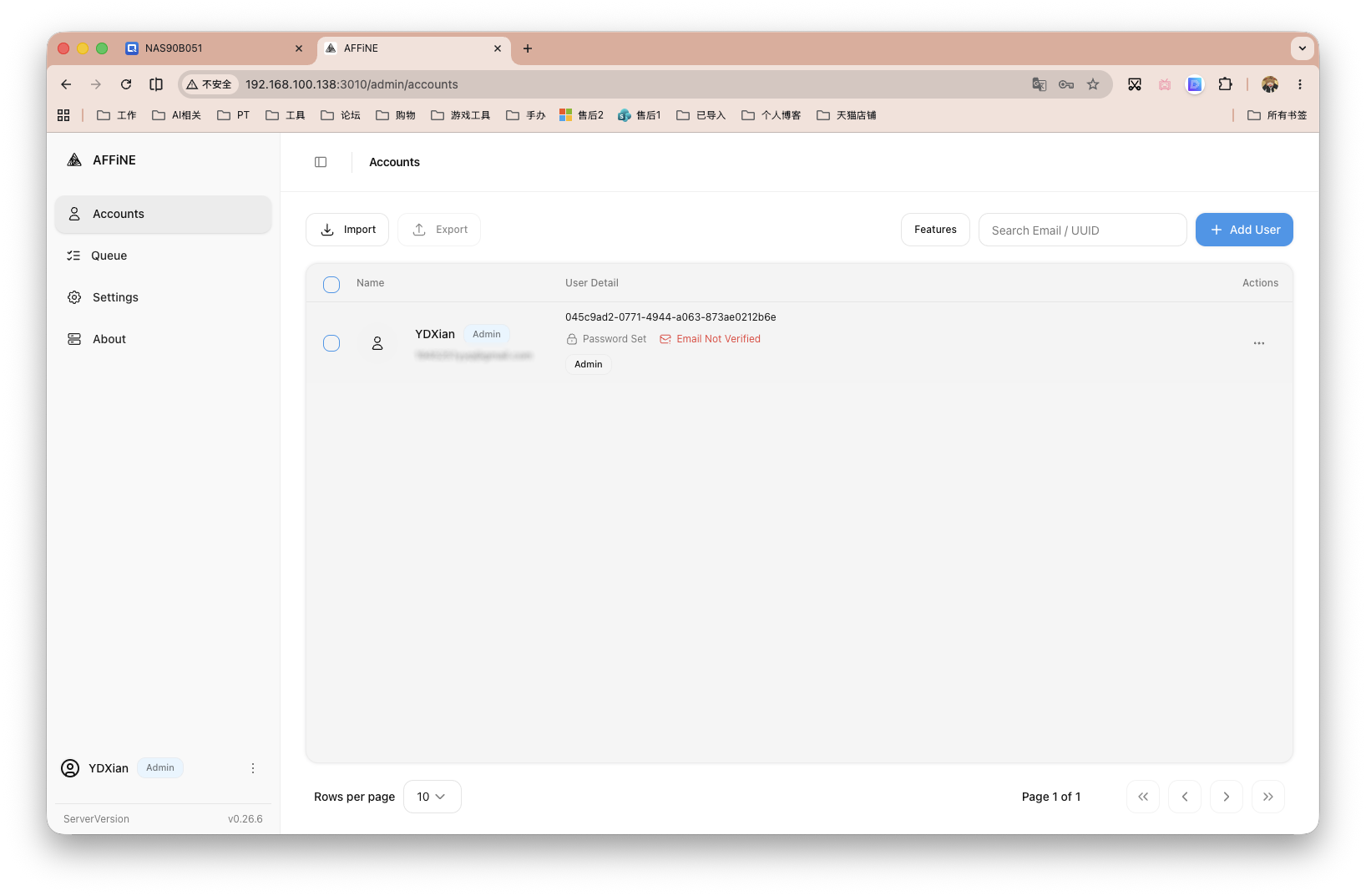Image resolution: width=1366 pixels, height=896 pixels.
Task: Close the NAS90B051 tab
Action: [x=299, y=48]
